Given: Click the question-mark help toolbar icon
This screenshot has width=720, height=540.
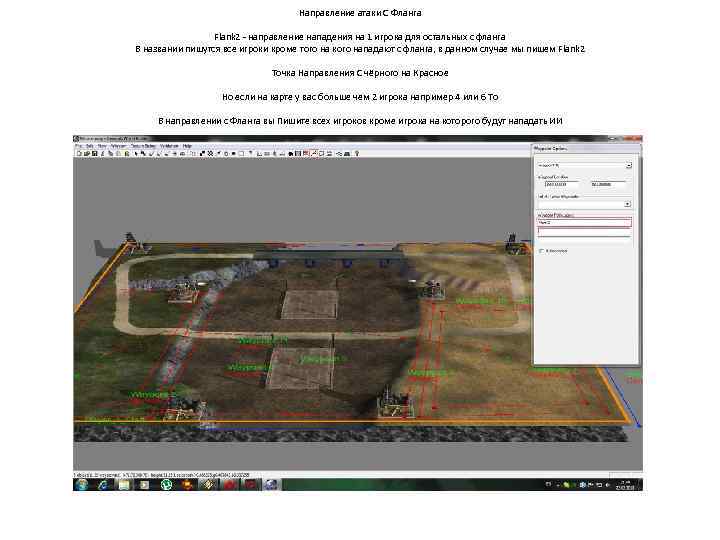Looking at the screenshot, I should [357, 154].
